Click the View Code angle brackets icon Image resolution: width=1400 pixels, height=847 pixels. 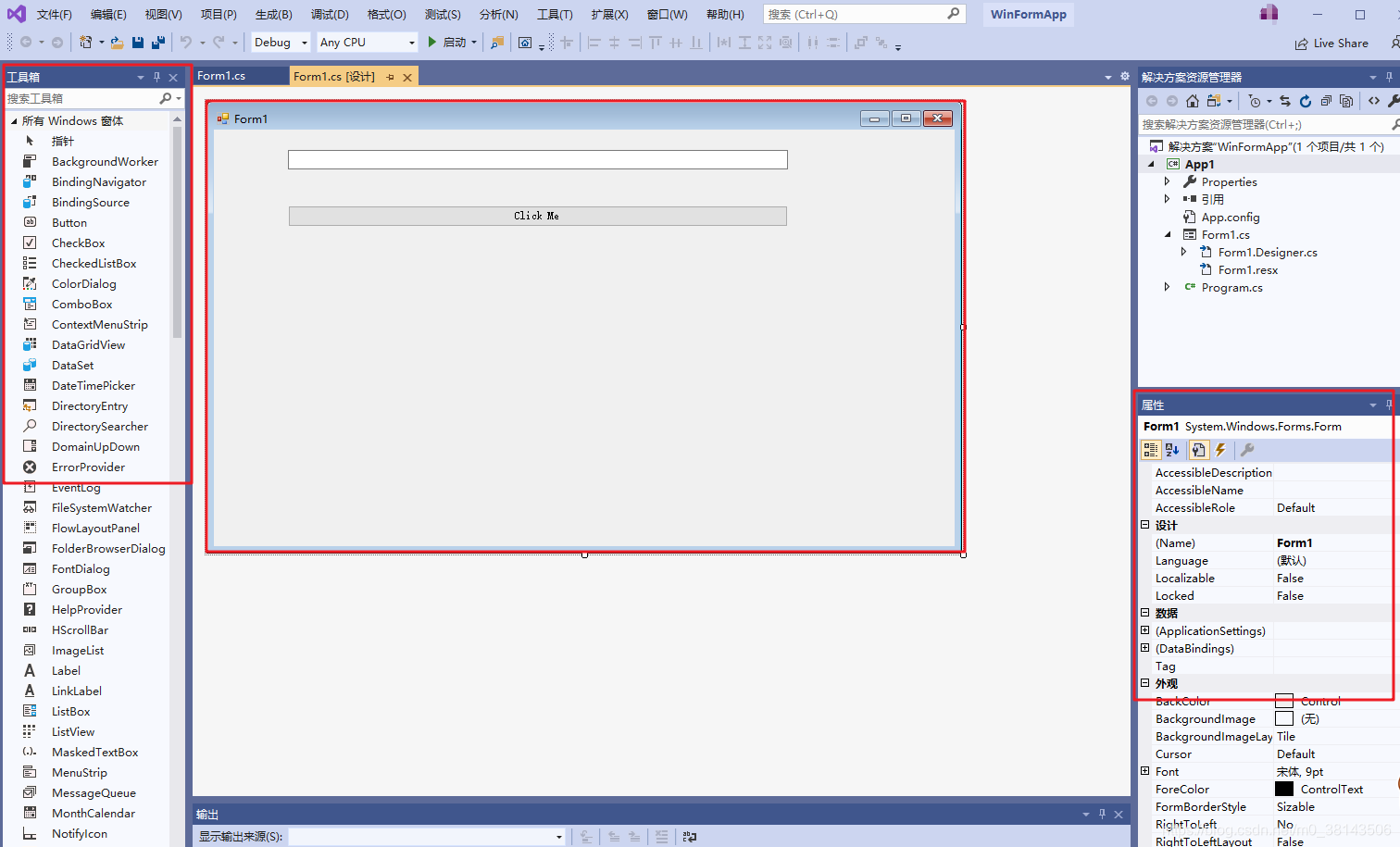(x=1374, y=101)
